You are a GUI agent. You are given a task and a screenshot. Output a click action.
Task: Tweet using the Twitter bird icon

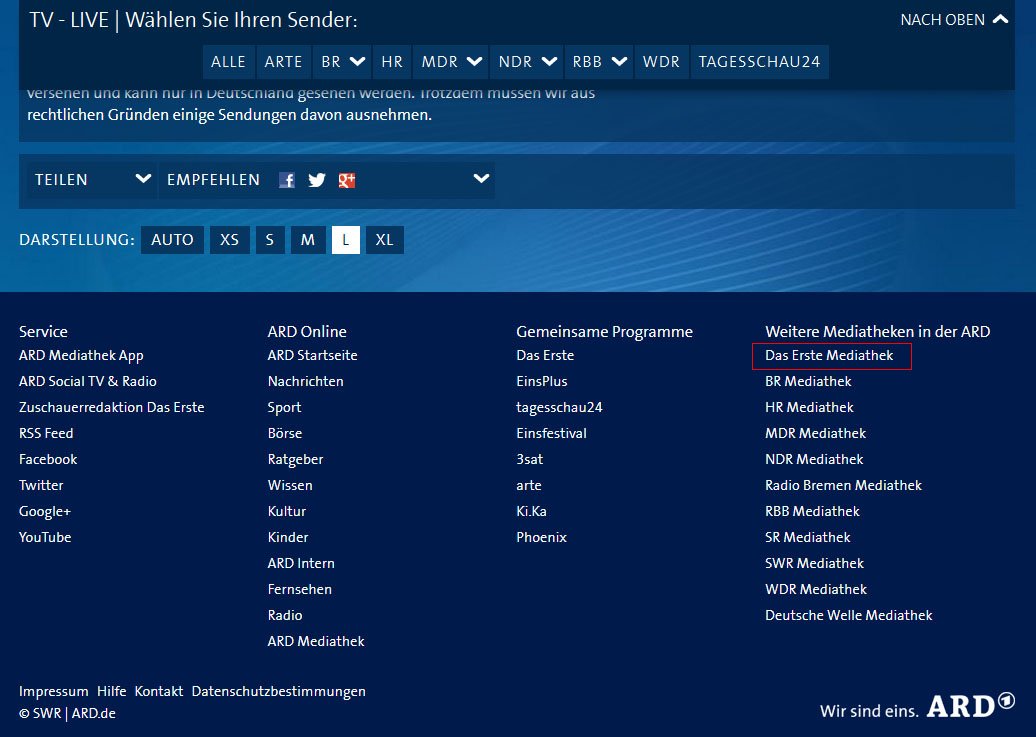click(317, 180)
